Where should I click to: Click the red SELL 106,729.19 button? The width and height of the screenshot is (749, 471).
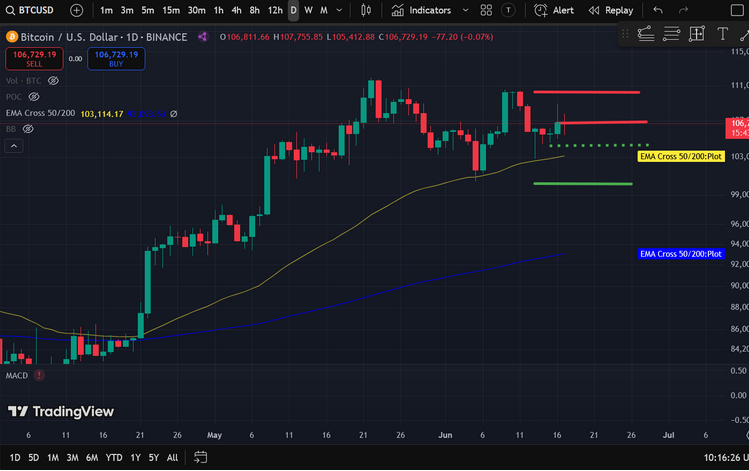pos(34,59)
